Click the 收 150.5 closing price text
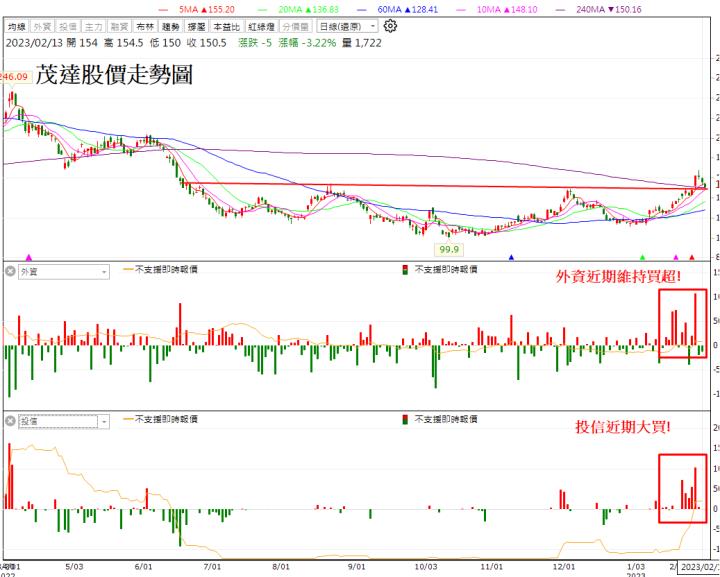Viewport: 720px width, 577px height. point(207,43)
